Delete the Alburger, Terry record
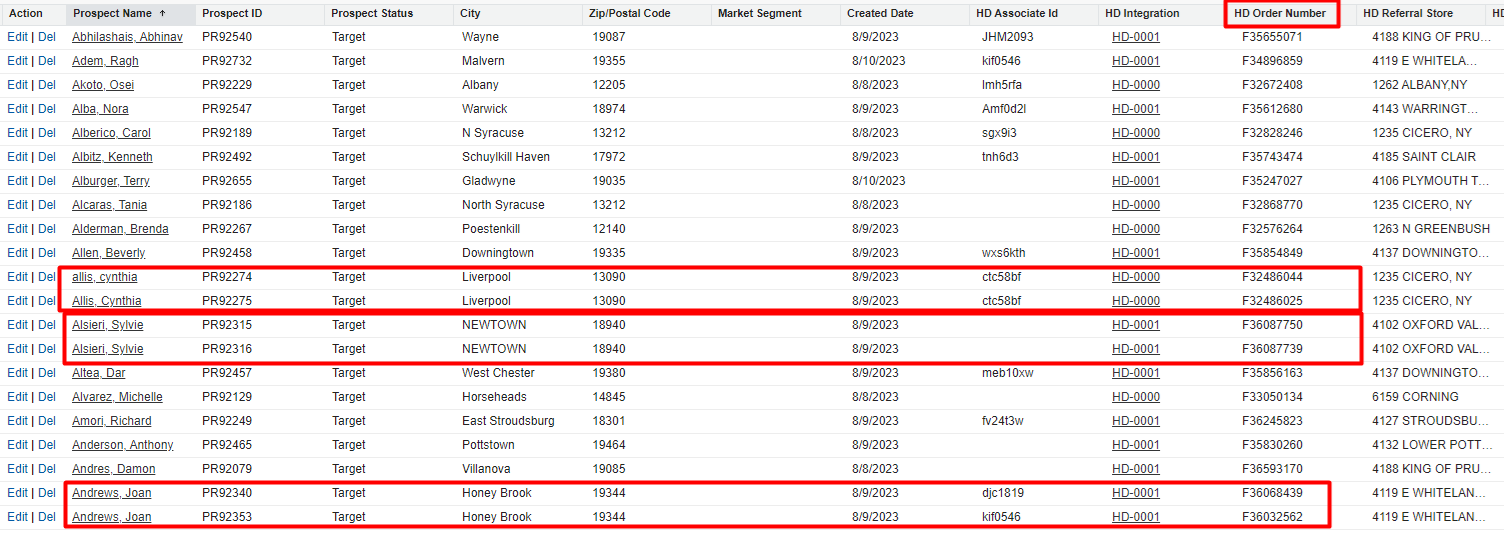Viewport: 1504px width, 535px height. click(47, 181)
